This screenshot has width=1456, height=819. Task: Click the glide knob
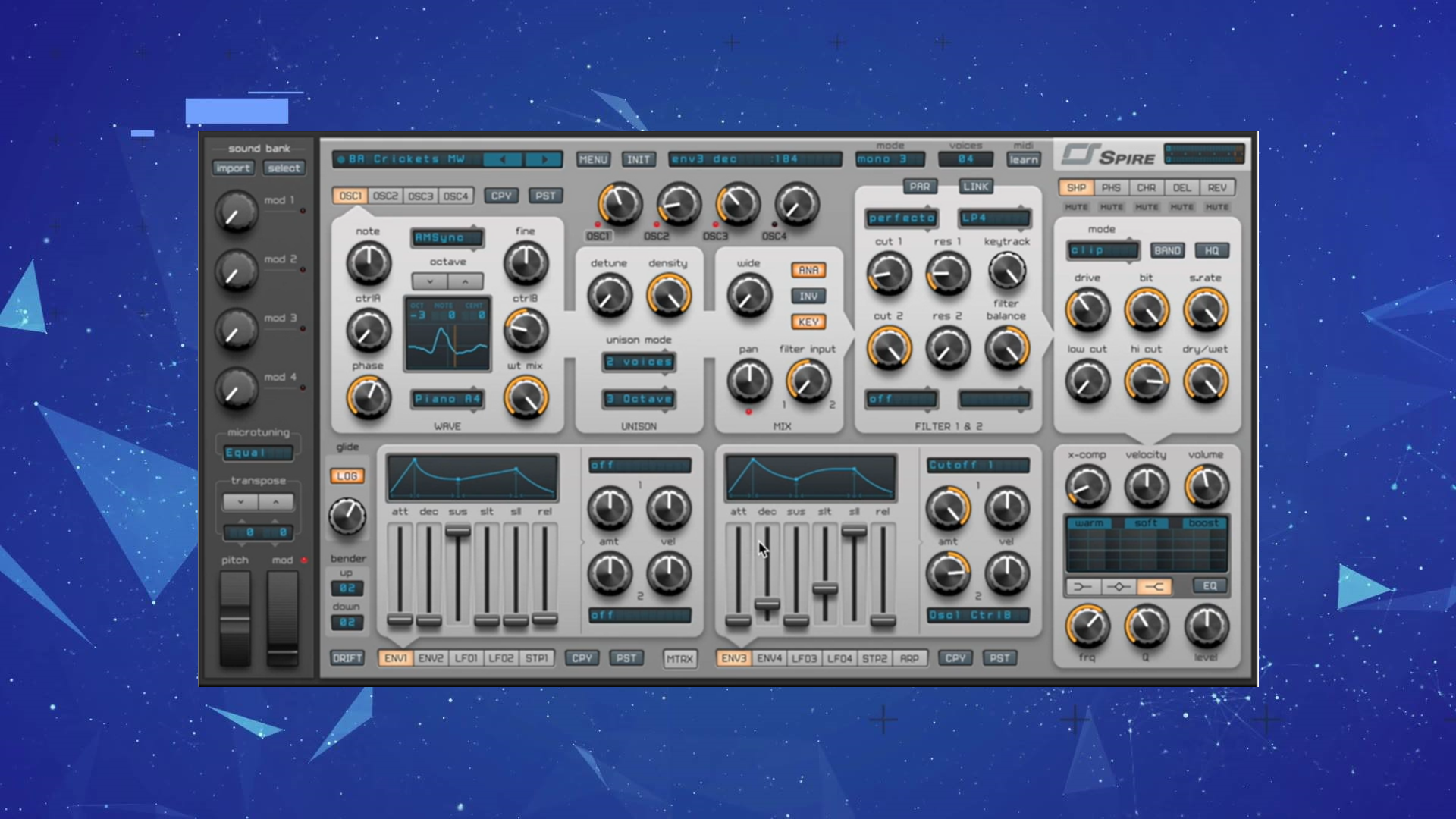pyautogui.click(x=347, y=516)
